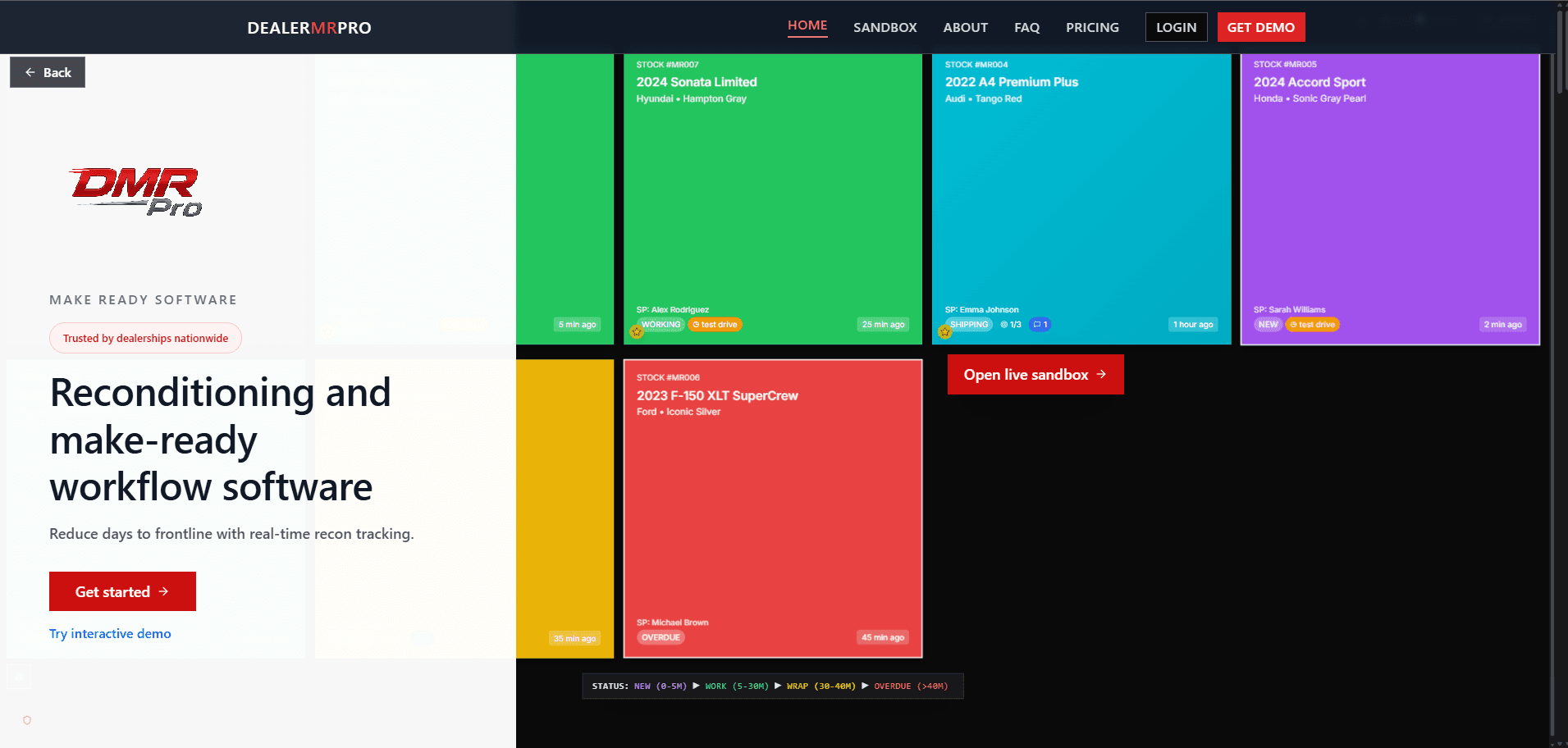Click WRAP (30-40M) in status legend
1568x748 pixels.
[x=821, y=686]
